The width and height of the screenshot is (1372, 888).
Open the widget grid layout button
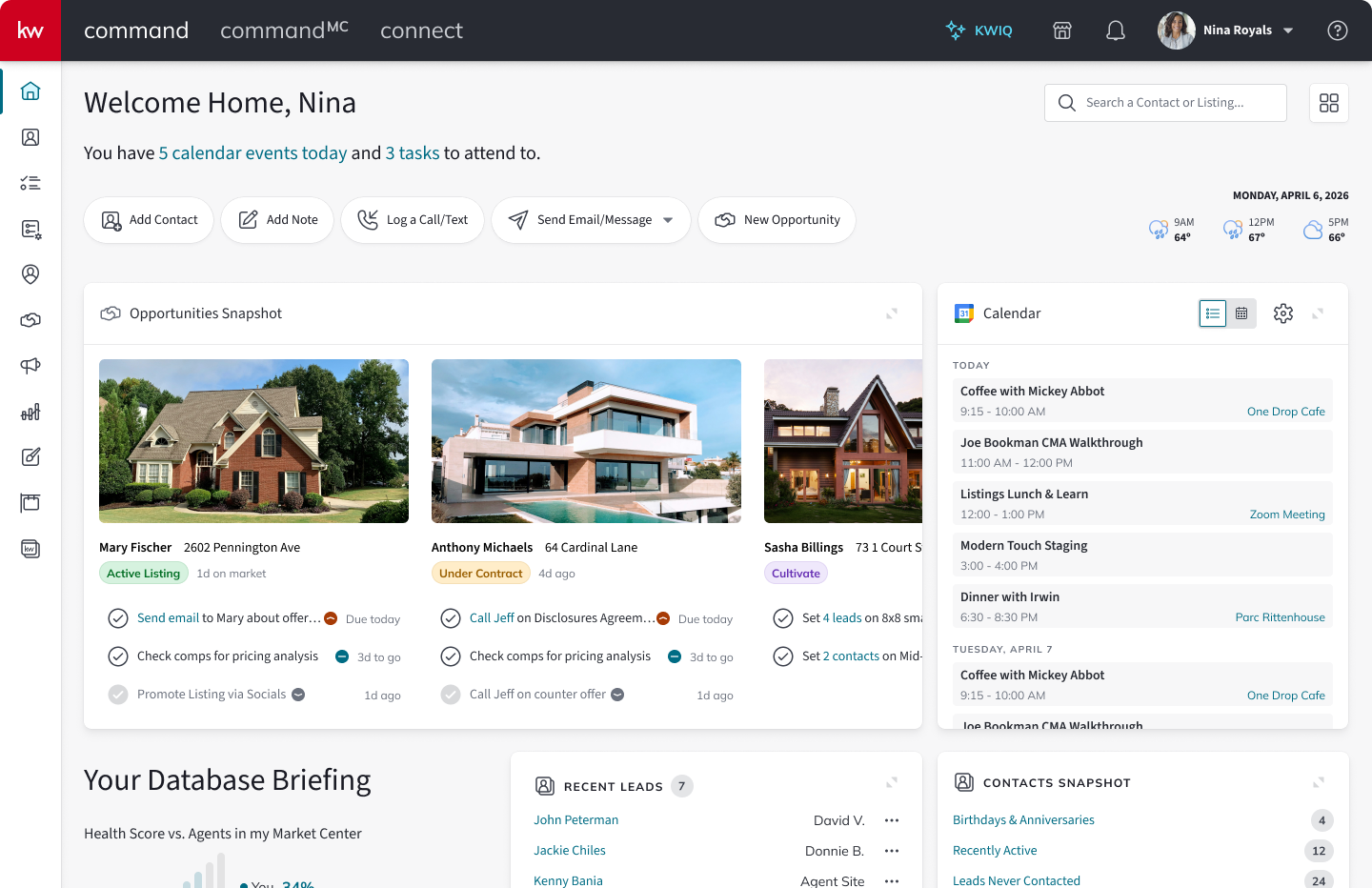tap(1329, 103)
